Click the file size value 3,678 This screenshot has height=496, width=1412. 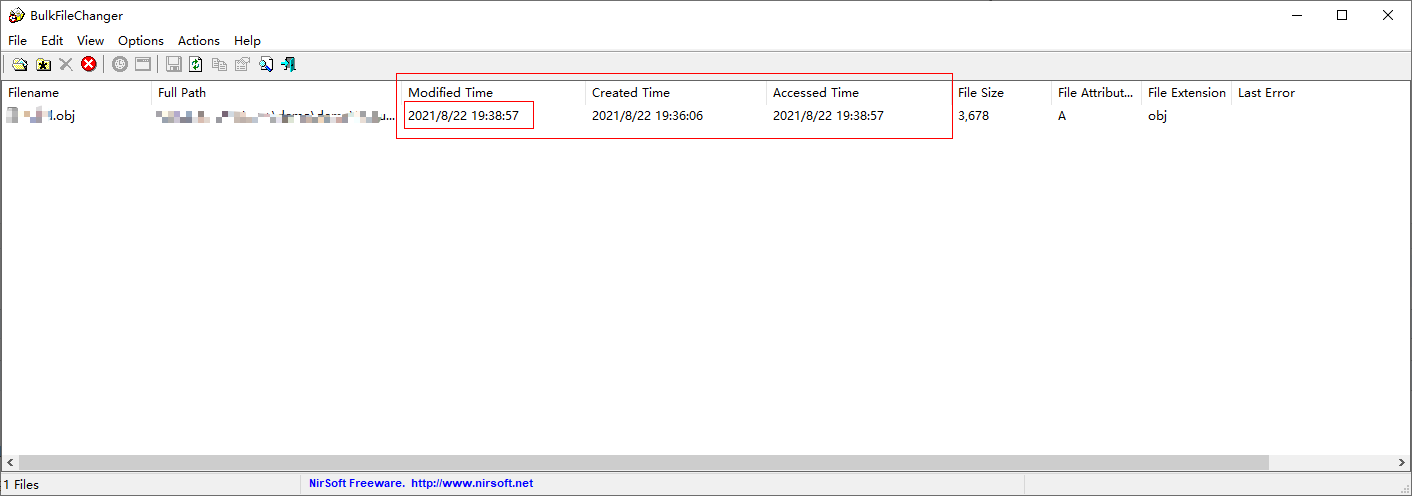[x=973, y=116]
